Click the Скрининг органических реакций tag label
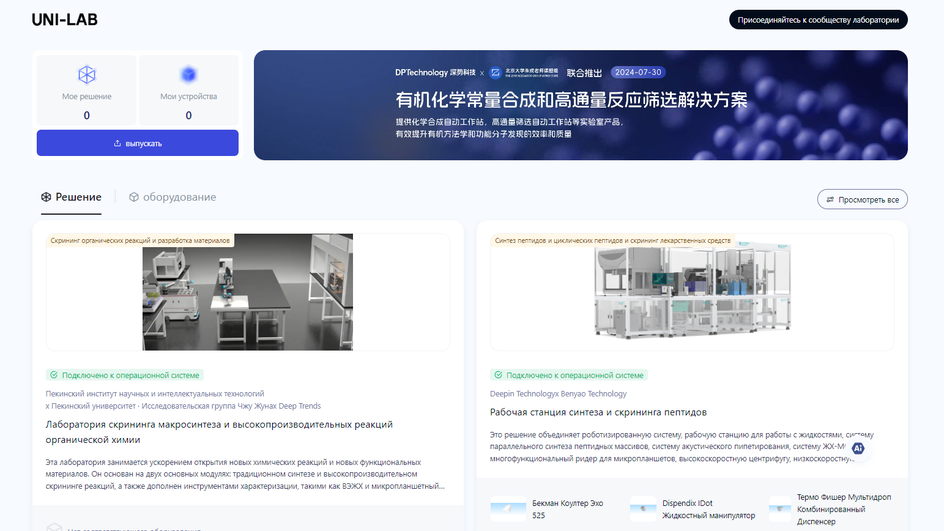 (140, 240)
